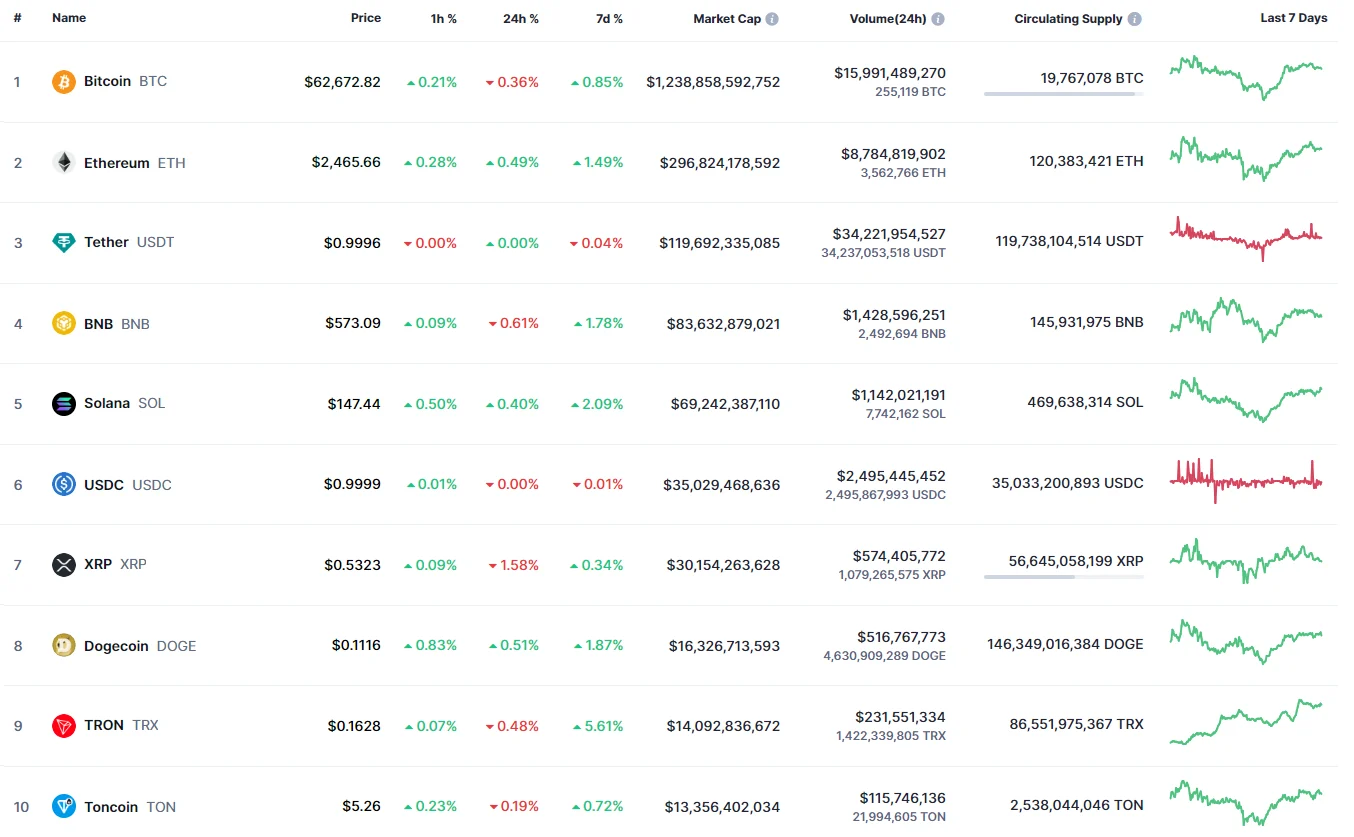Sort by the 24h % column header
1354x837 pixels.
pos(520,19)
